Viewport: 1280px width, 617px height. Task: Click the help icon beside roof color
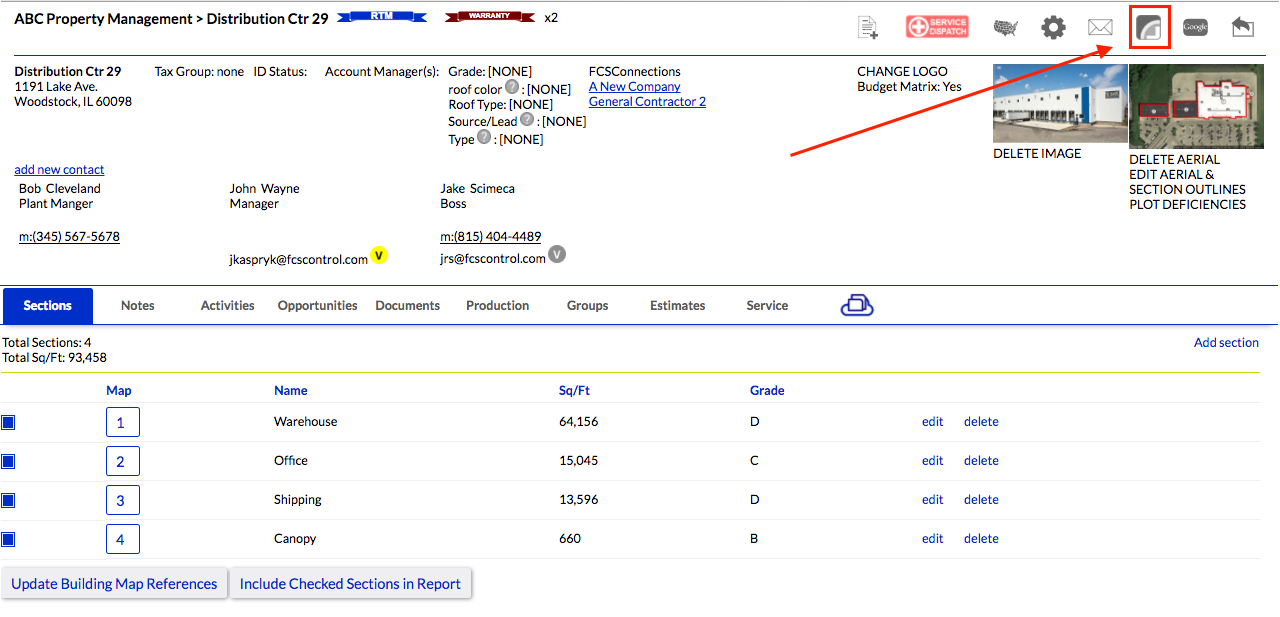[512, 88]
